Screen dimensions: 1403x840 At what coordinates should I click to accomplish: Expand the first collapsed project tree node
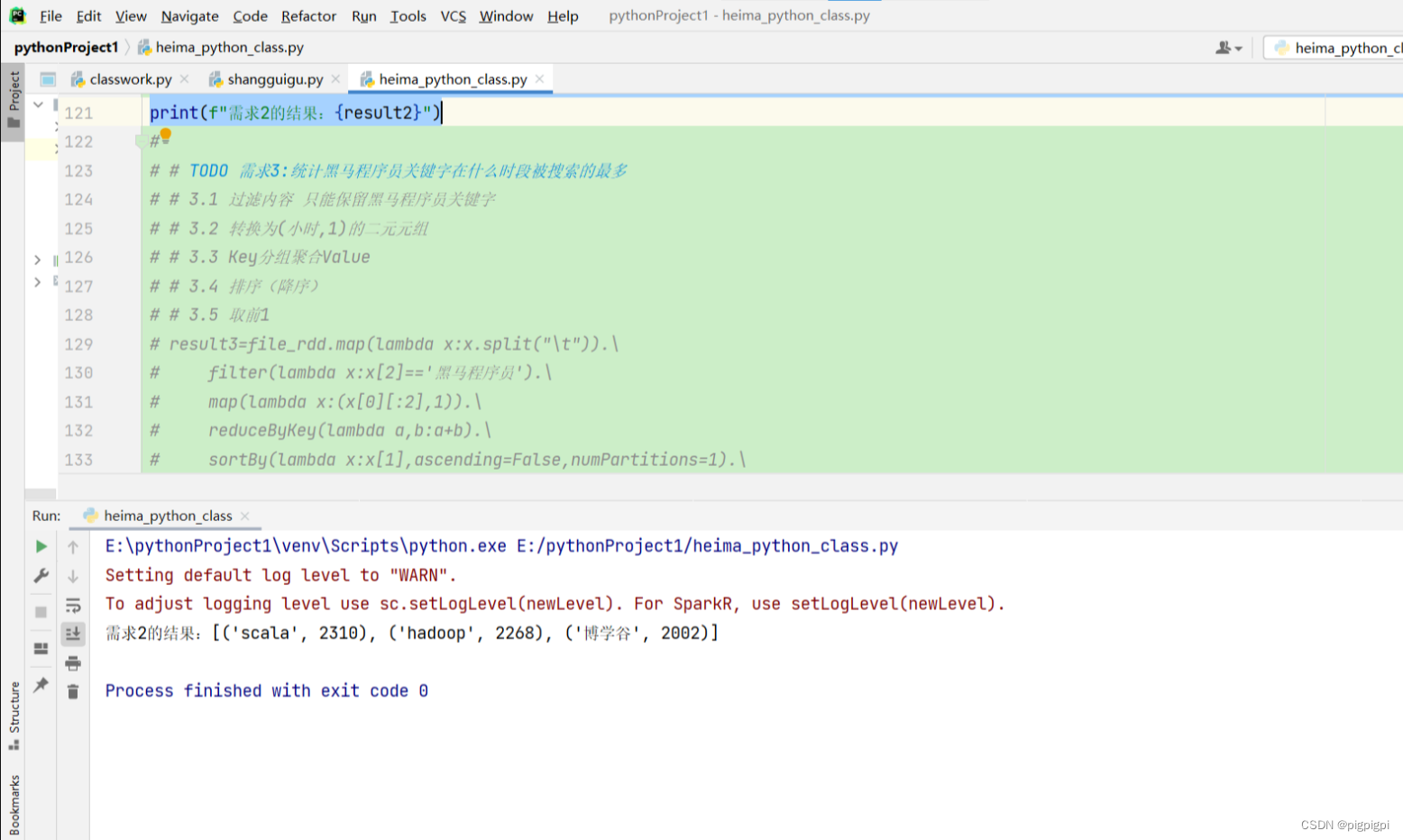(37, 260)
